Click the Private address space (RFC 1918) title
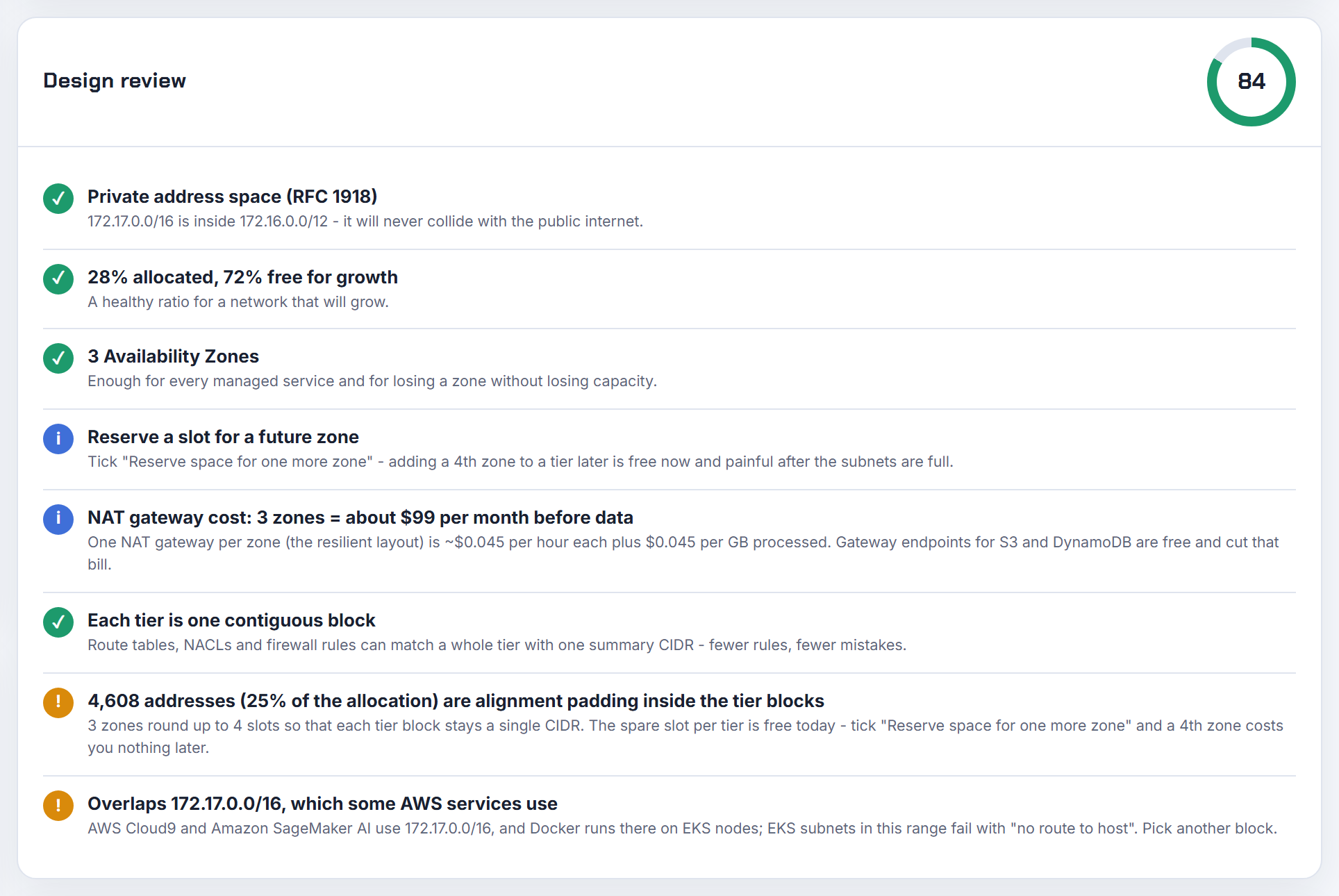Screen dimensions: 1339x896 click(233, 197)
